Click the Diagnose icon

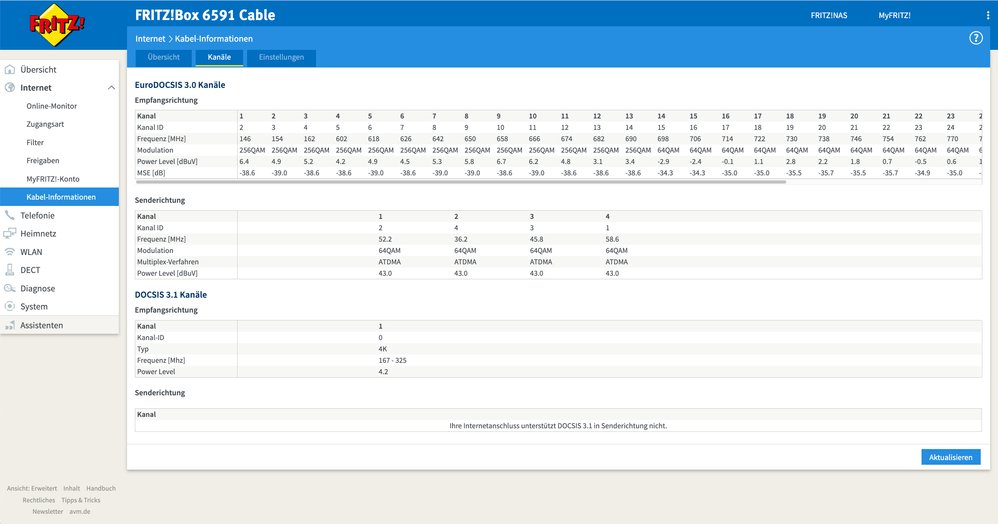(x=10, y=288)
